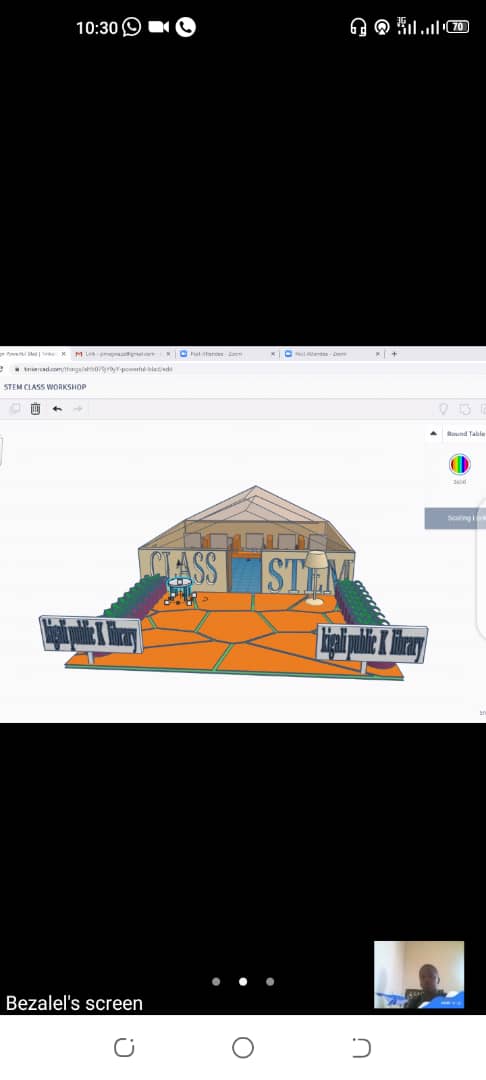
Task: Open the rainbow Solid color picker
Action: 459,464
